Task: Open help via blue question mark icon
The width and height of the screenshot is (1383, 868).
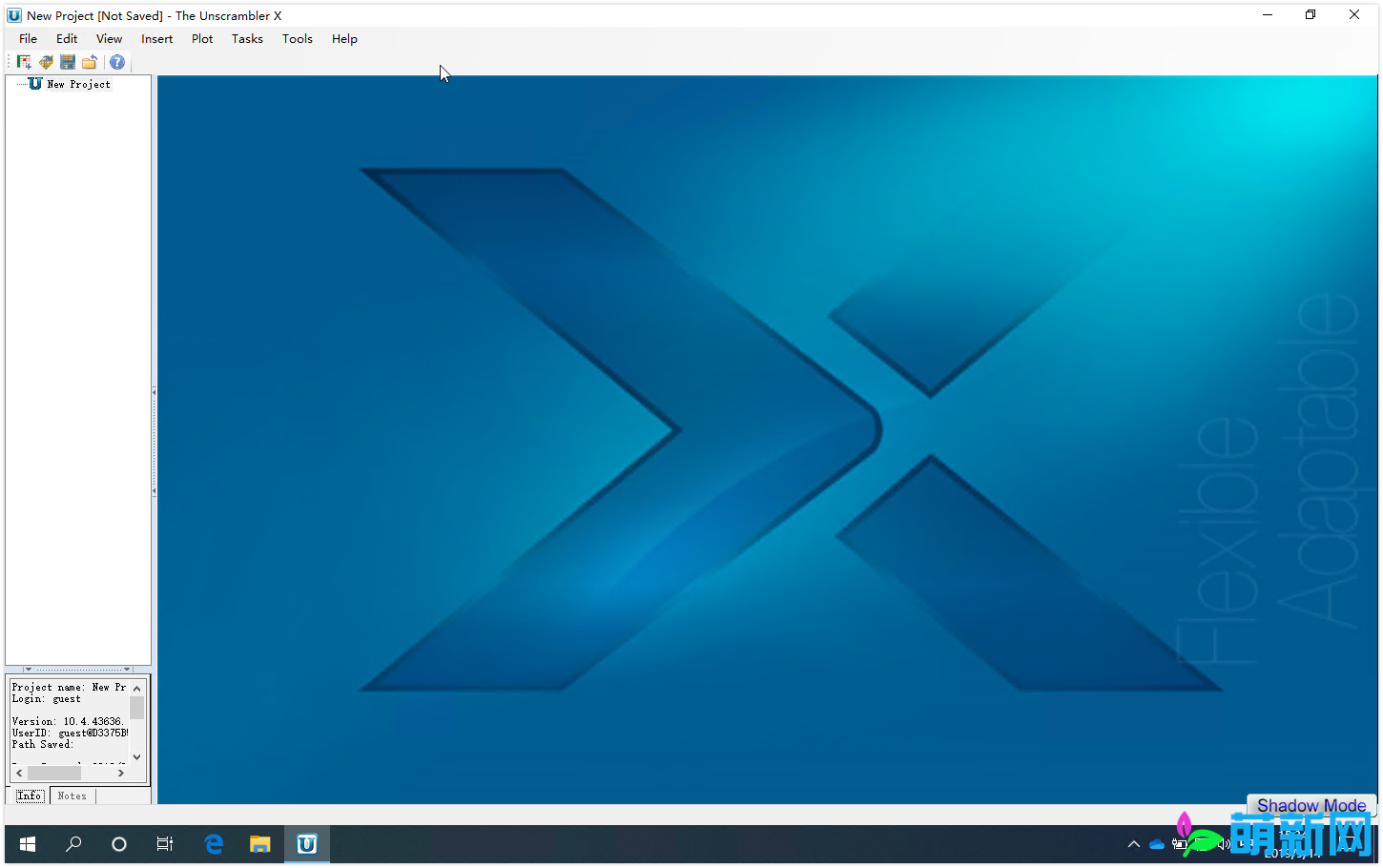Action: click(117, 62)
